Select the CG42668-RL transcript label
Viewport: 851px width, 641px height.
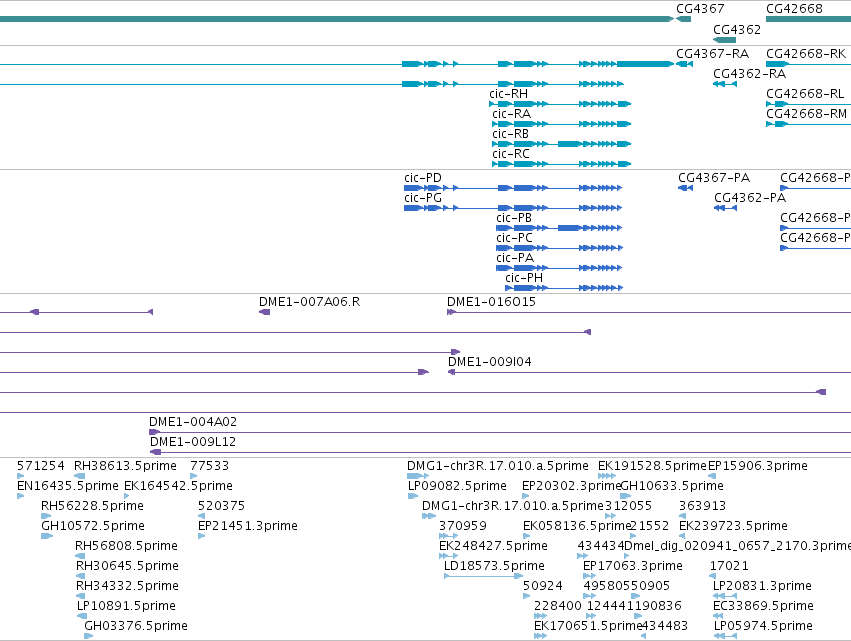[805, 94]
